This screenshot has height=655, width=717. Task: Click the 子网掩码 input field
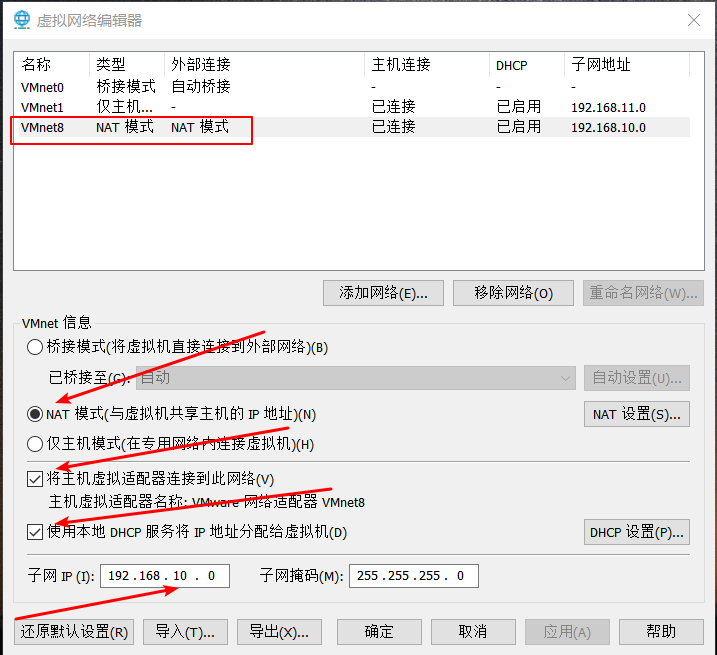pos(414,575)
